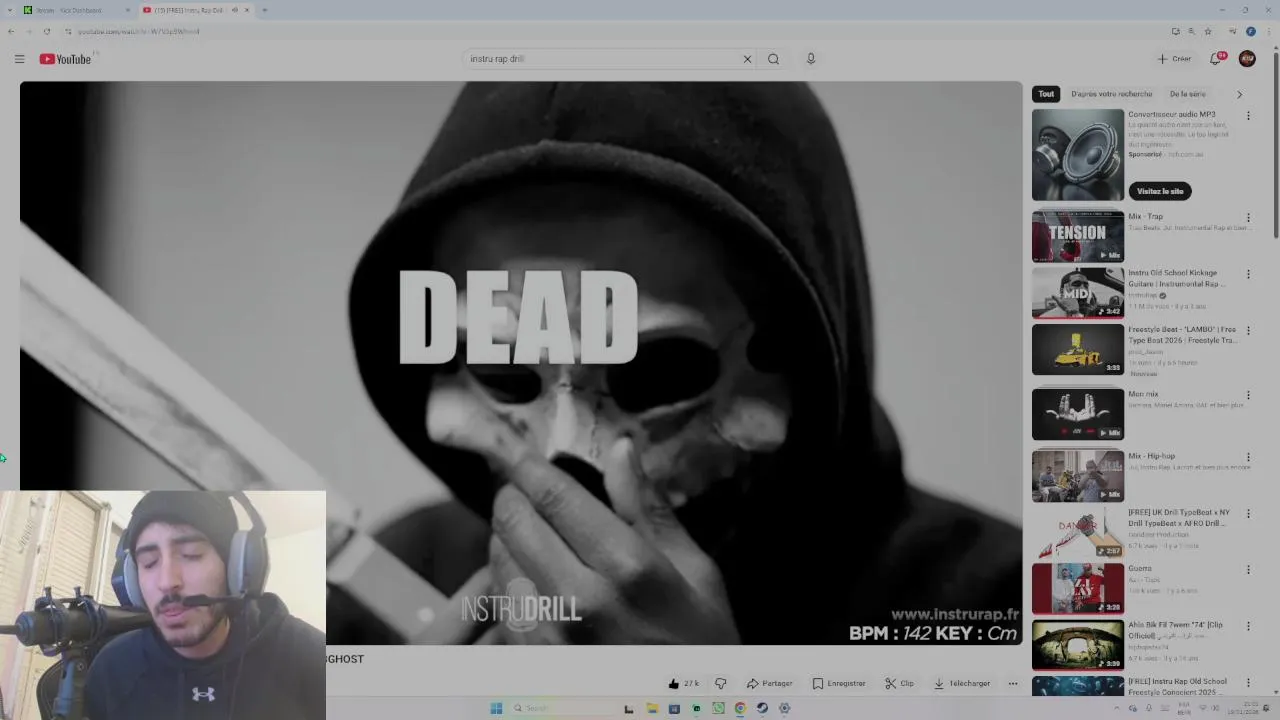Screen dimensions: 1280x720
Task: Open File Explorer from the taskbar
Action: tap(652, 708)
